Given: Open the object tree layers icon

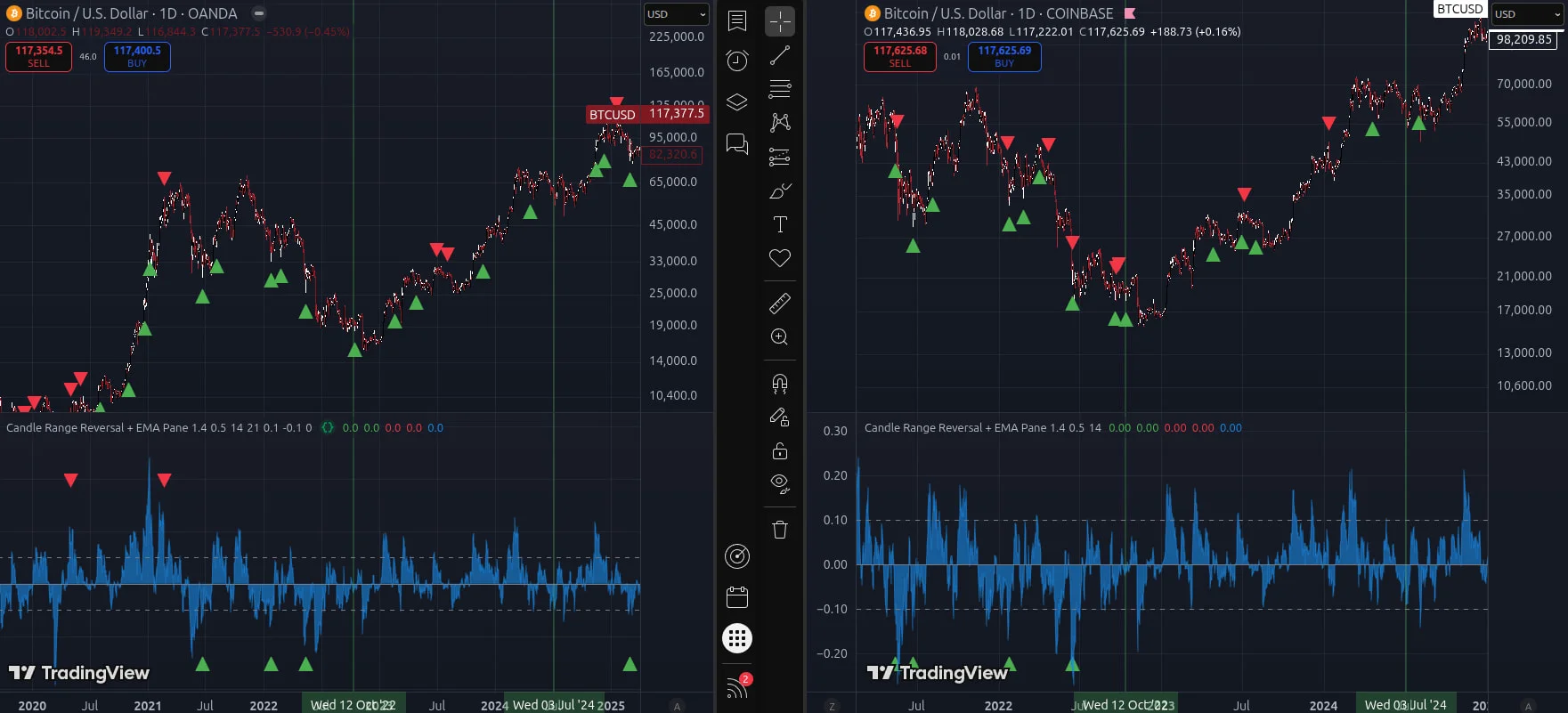Looking at the screenshot, I should pyautogui.click(x=737, y=102).
